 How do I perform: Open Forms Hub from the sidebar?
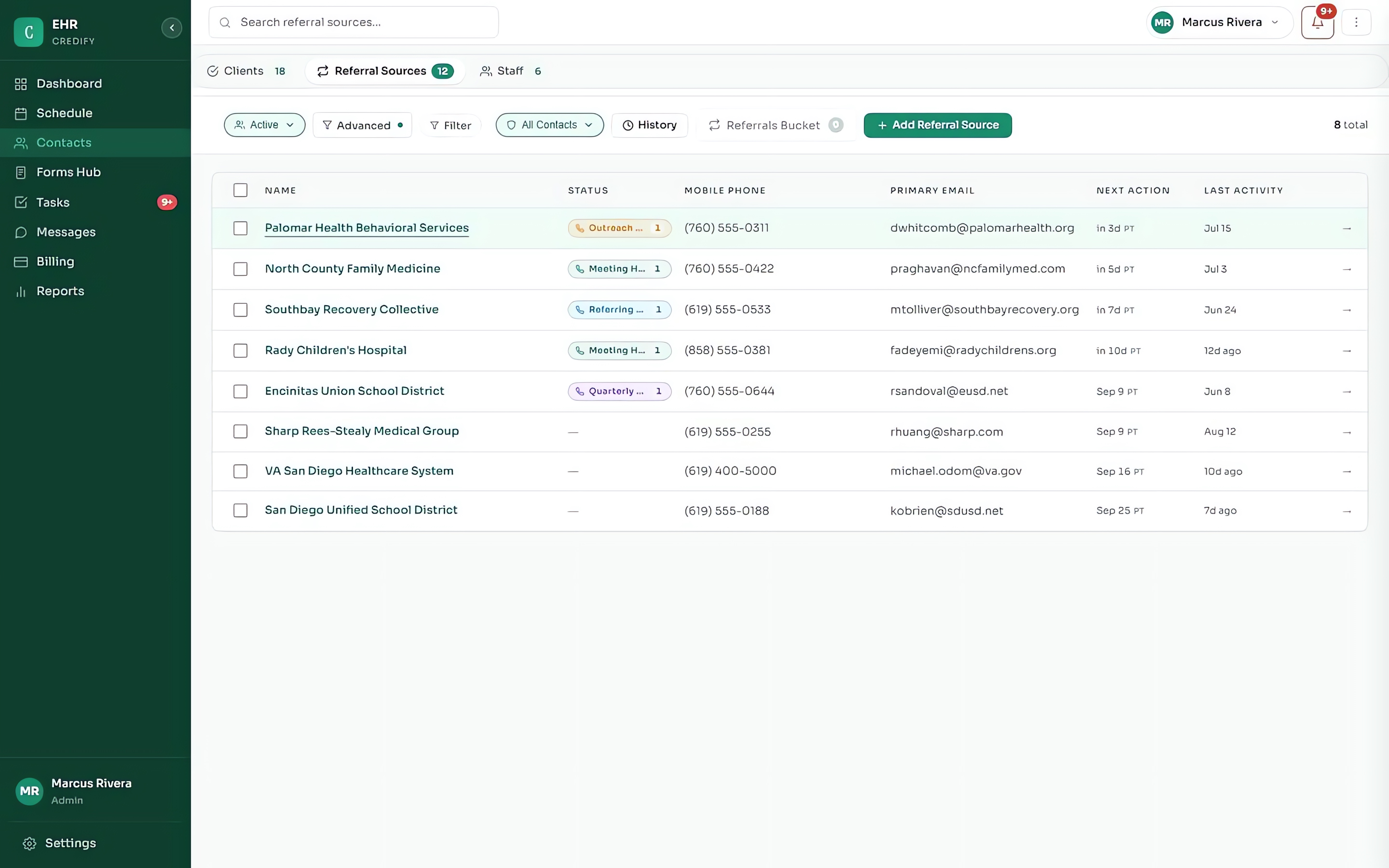click(95, 172)
